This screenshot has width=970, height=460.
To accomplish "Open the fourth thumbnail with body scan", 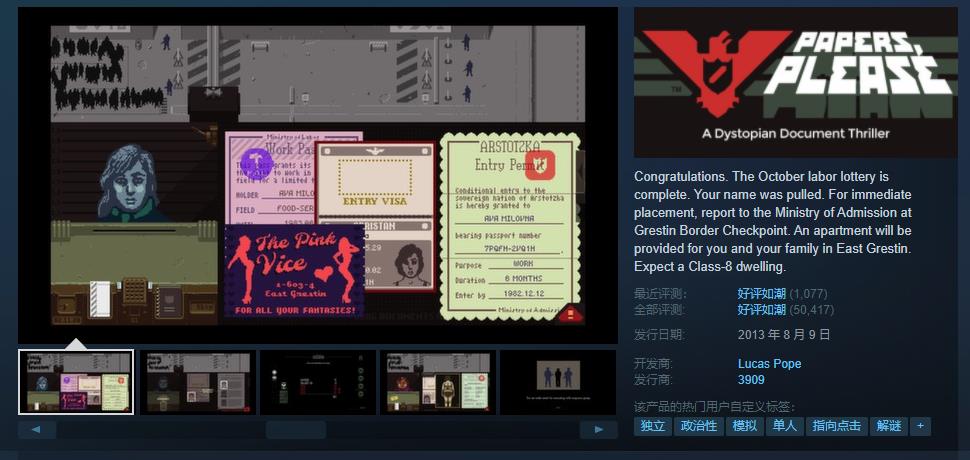I will pyautogui.click(x=438, y=382).
